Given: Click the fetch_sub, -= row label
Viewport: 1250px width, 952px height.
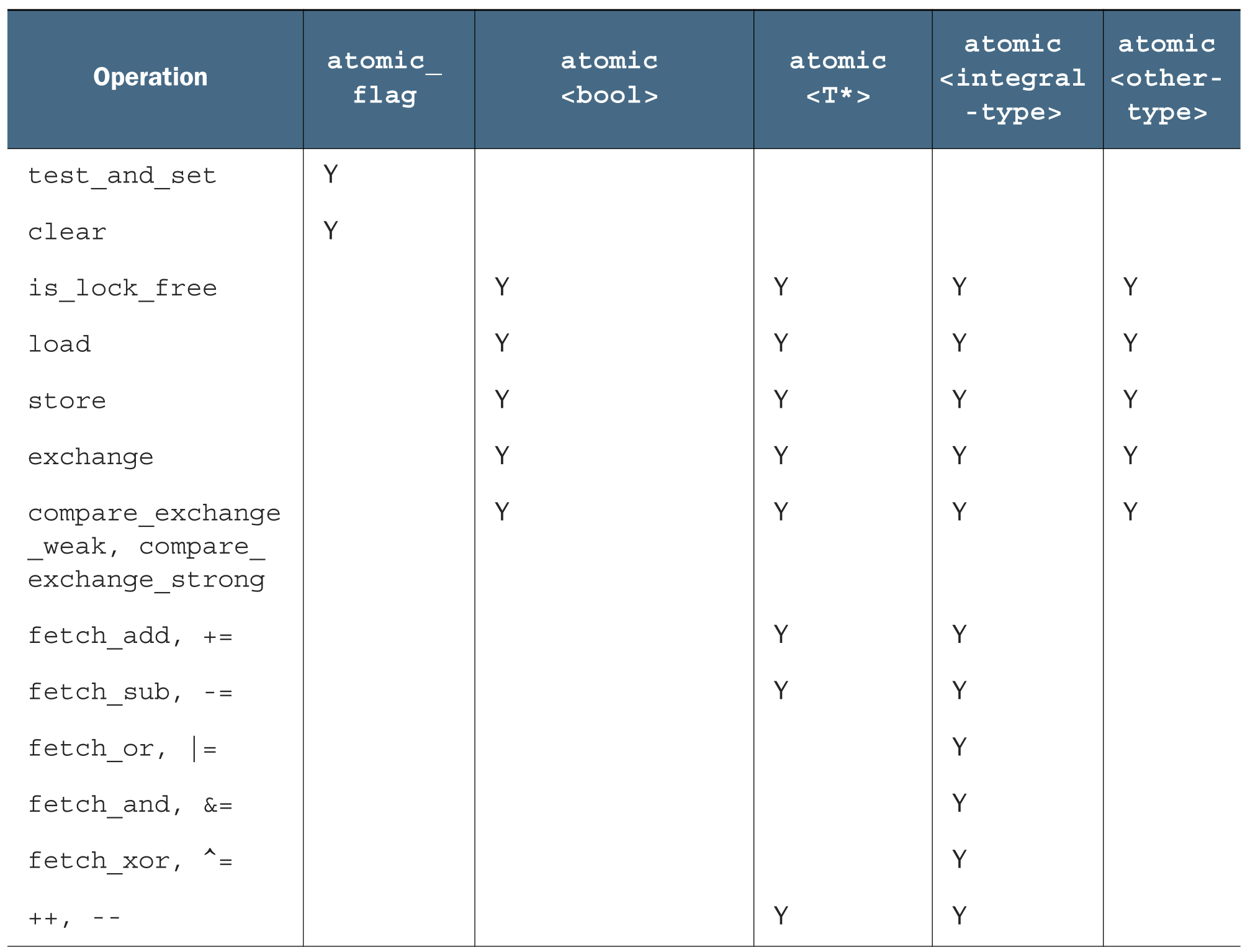Looking at the screenshot, I should click(x=130, y=692).
